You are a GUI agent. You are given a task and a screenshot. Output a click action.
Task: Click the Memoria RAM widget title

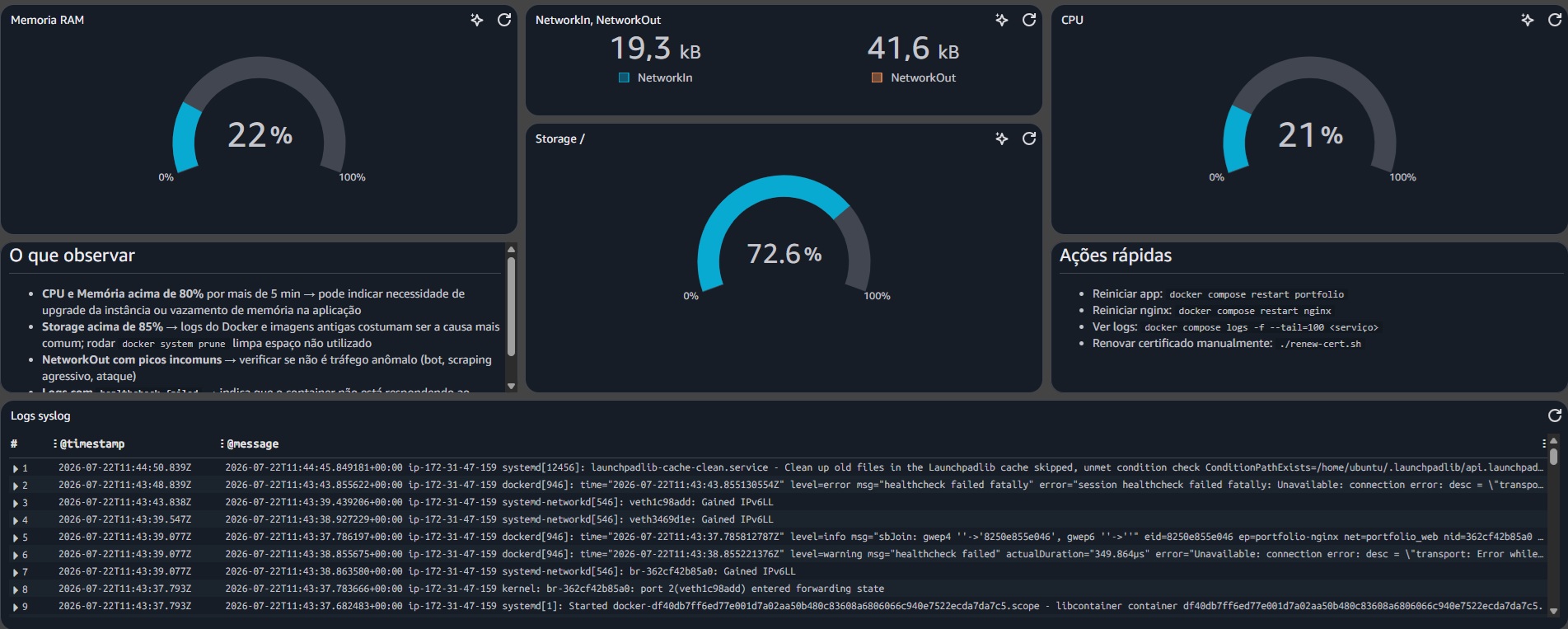pyautogui.click(x=47, y=20)
